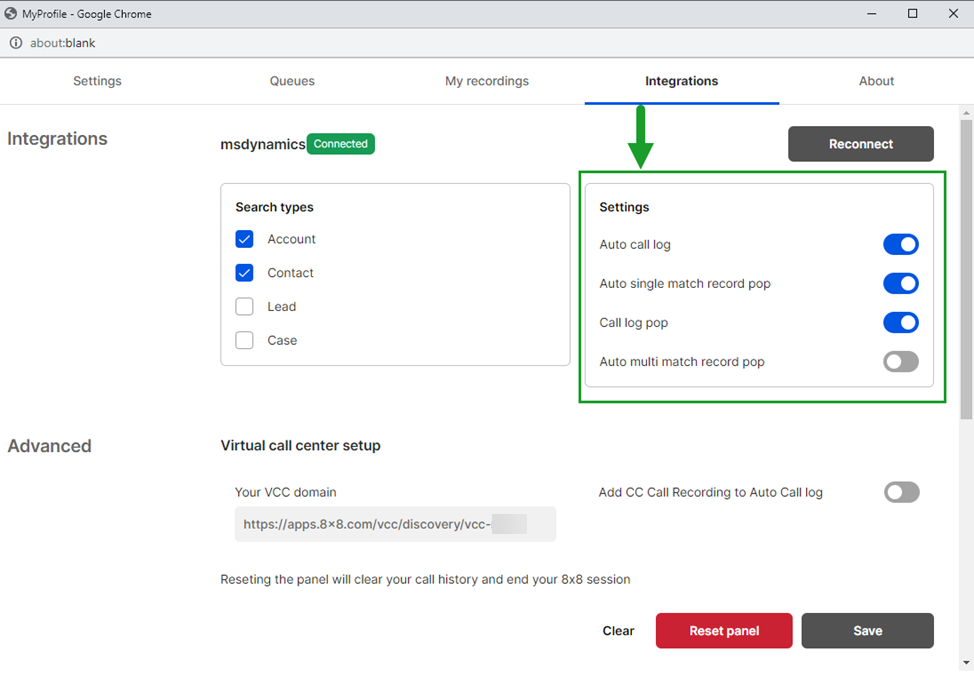This screenshot has height=700, width=974.
Task: Save the integration settings
Action: tap(867, 630)
